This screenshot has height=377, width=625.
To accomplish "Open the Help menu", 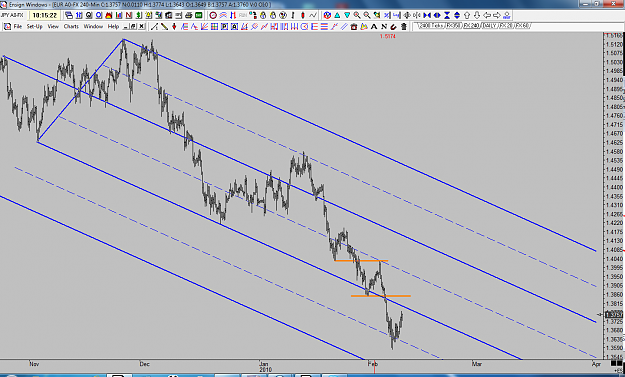I will pos(113,26).
